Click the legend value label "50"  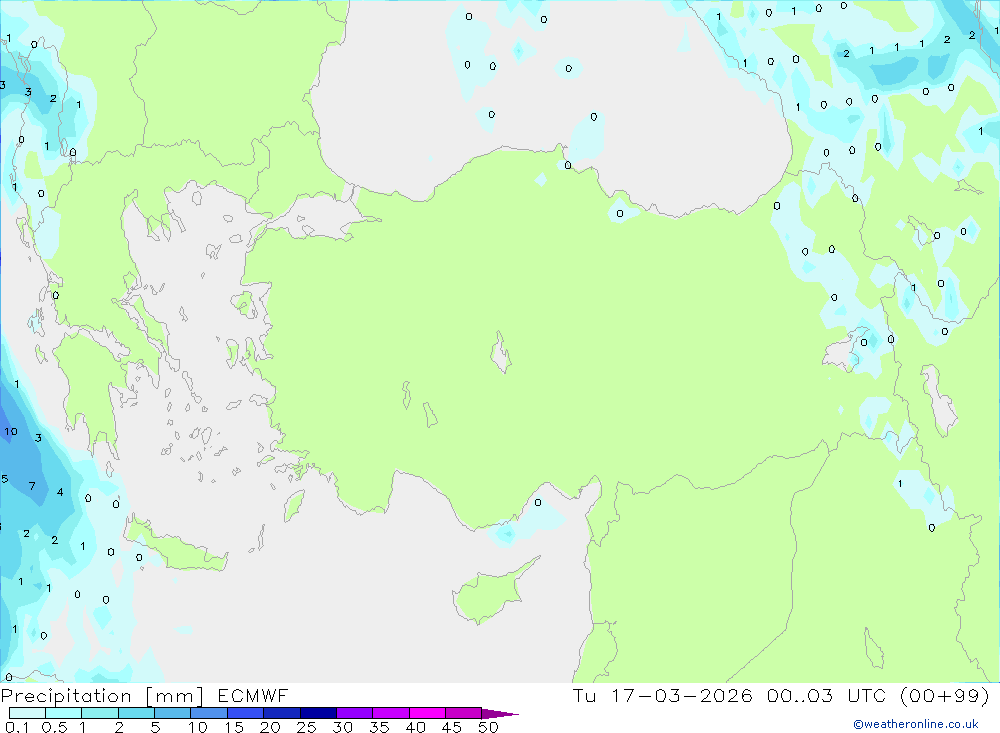[x=488, y=727]
